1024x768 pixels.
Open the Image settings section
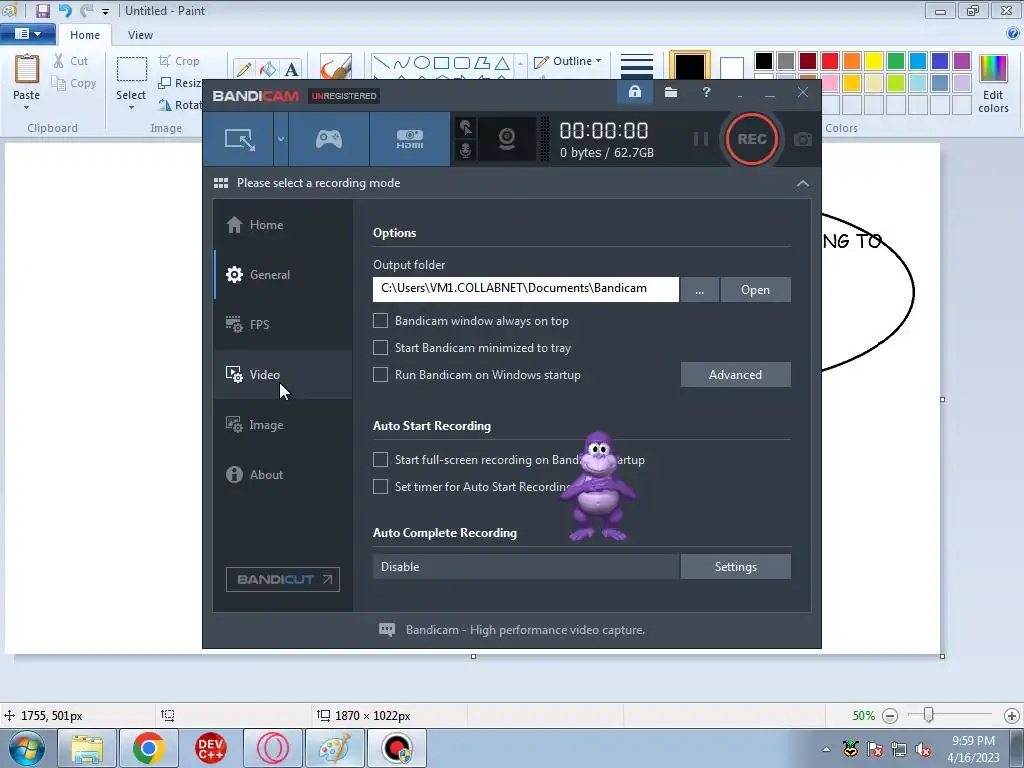(x=283, y=425)
